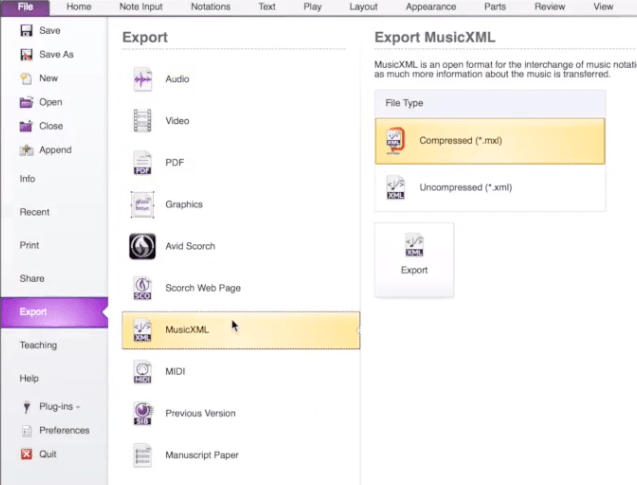
Task: Click the Save As label
Action: pyautogui.click(x=56, y=54)
